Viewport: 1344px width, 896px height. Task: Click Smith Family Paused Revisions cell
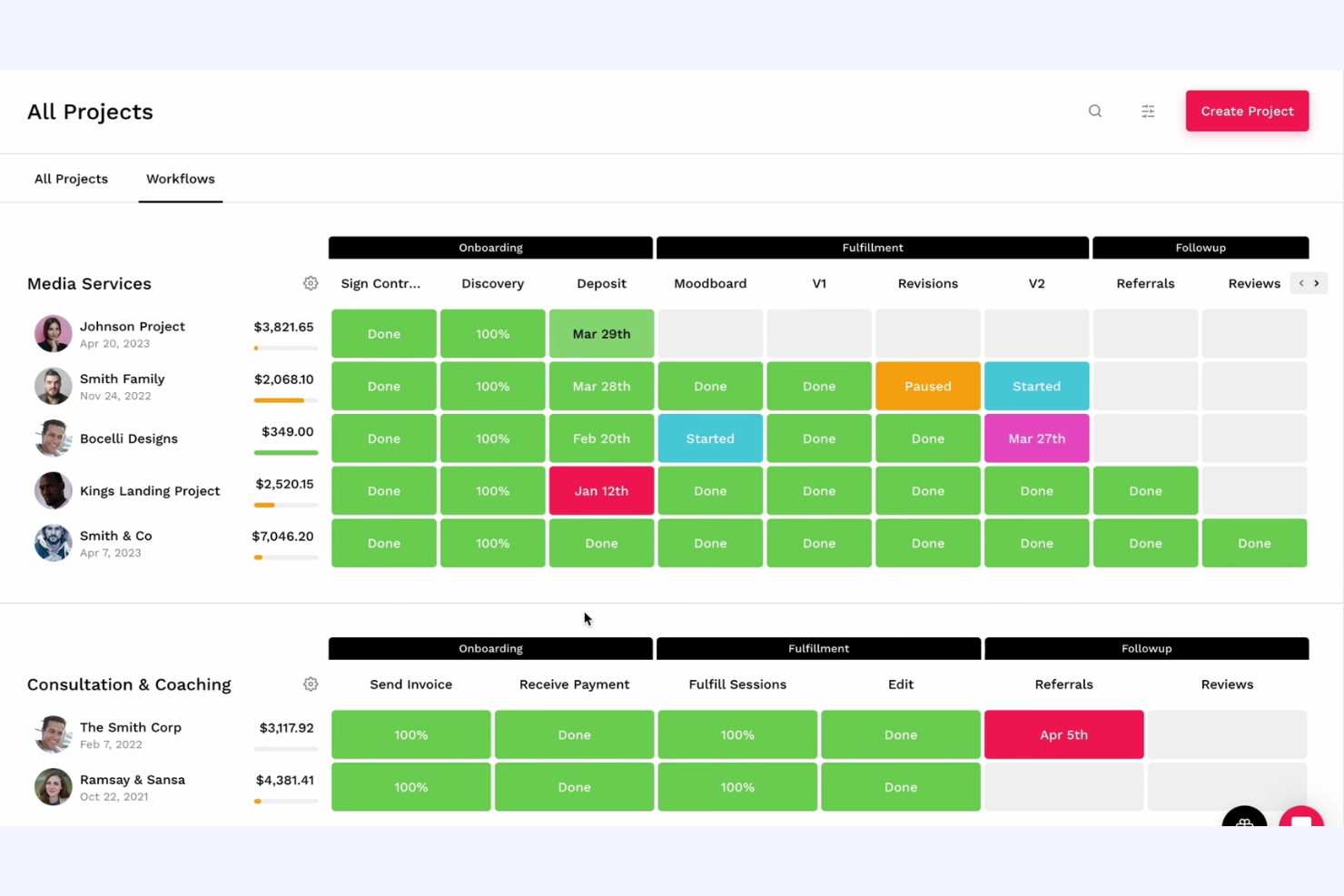tap(928, 386)
